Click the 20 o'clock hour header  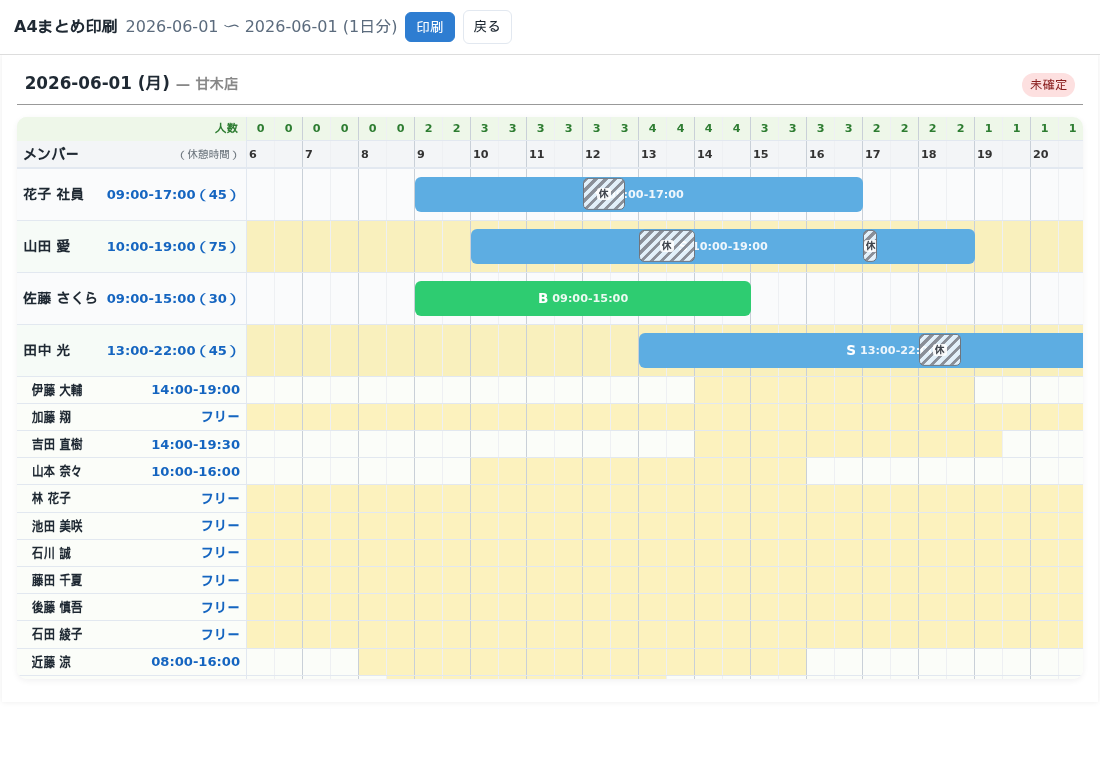[1040, 154]
